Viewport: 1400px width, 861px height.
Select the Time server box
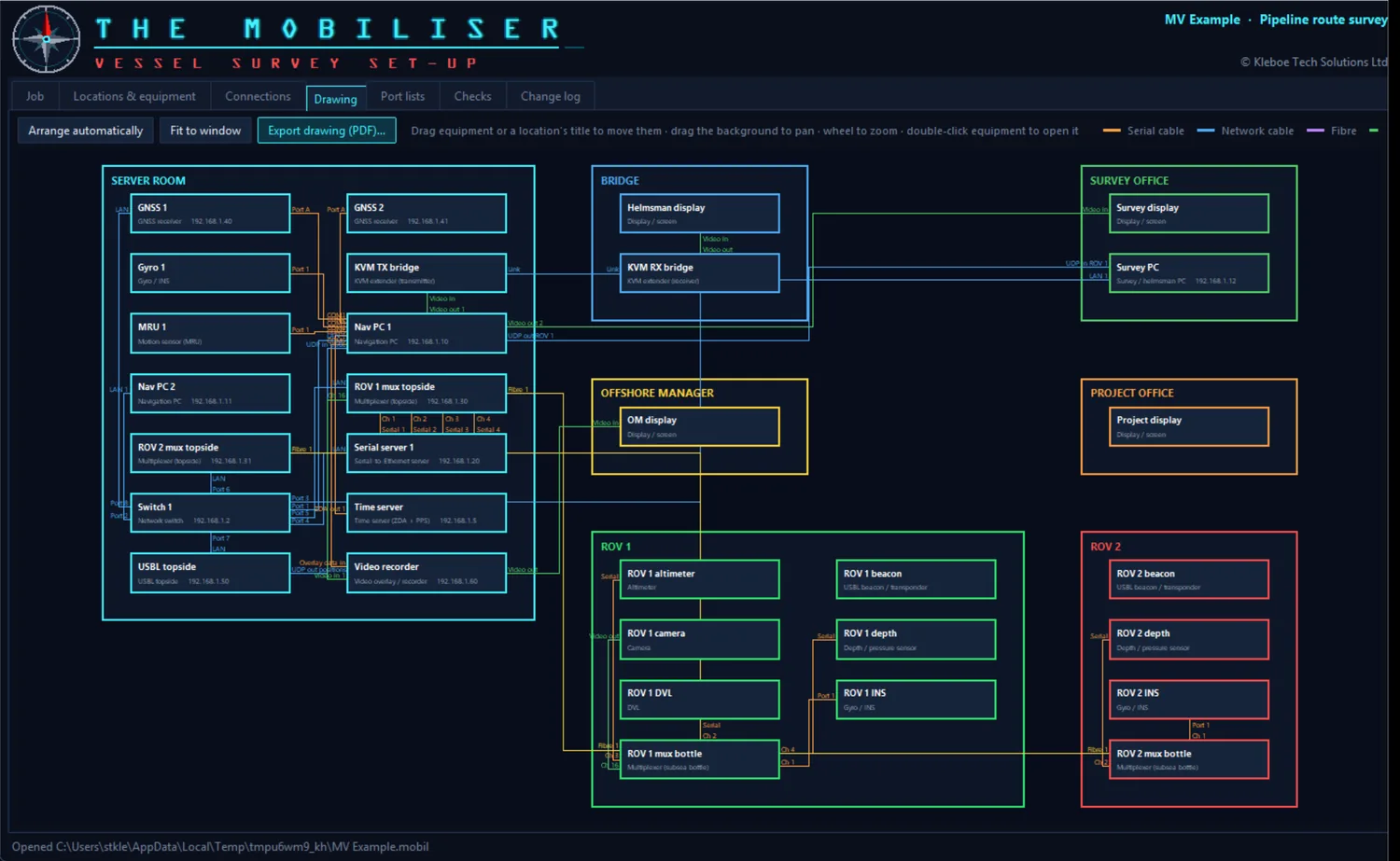(427, 513)
